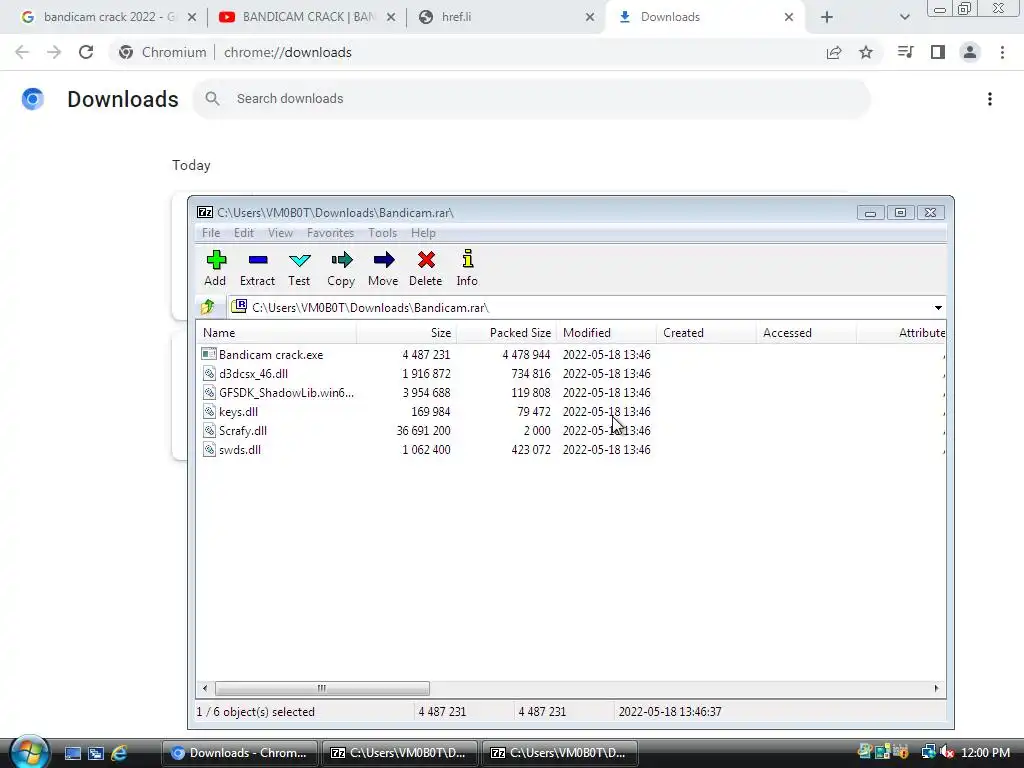Click the left arrow of the horizontal scrollbar
This screenshot has width=1024, height=768.
pos(205,688)
